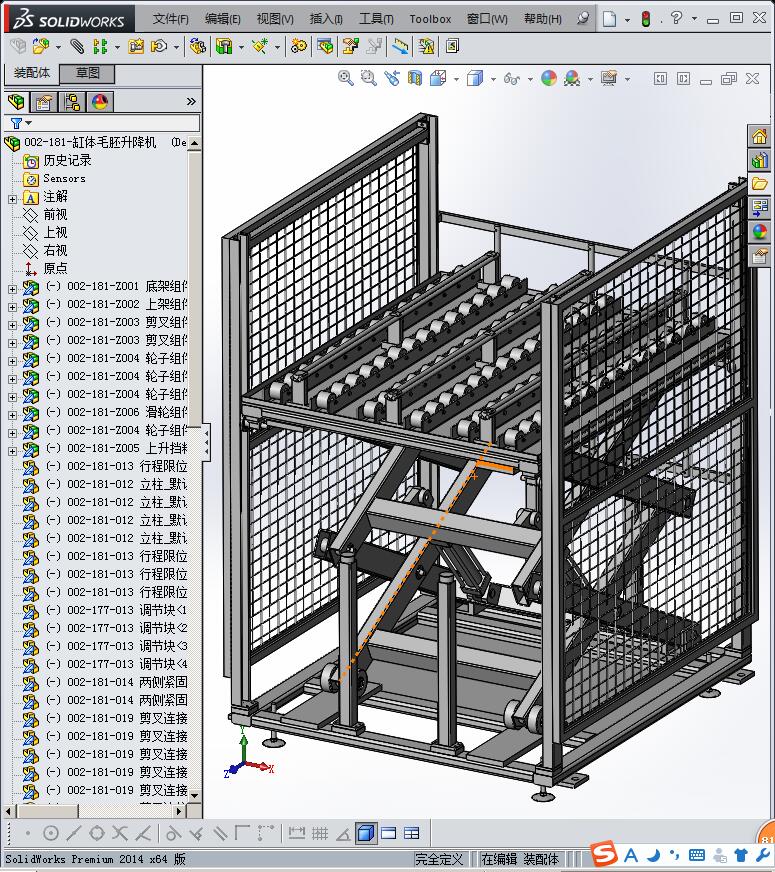This screenshot has height=872, width=775.
Task: Switch to the 装配体 tab
Action: tap(32, 73)
